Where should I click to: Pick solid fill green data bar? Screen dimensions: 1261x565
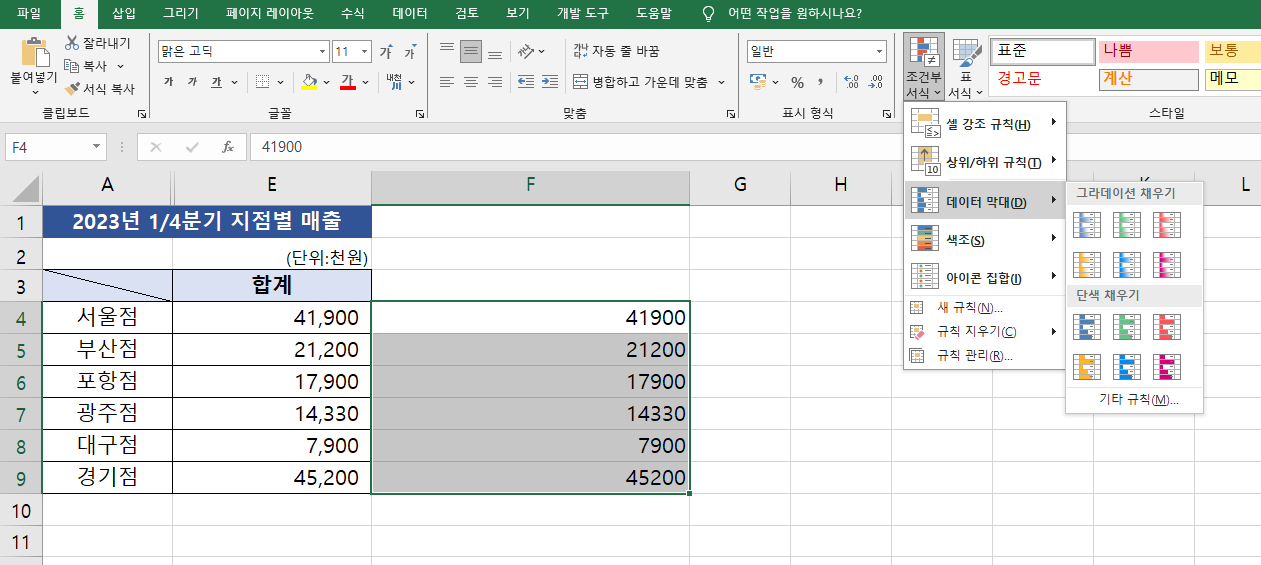[1127, 327]
